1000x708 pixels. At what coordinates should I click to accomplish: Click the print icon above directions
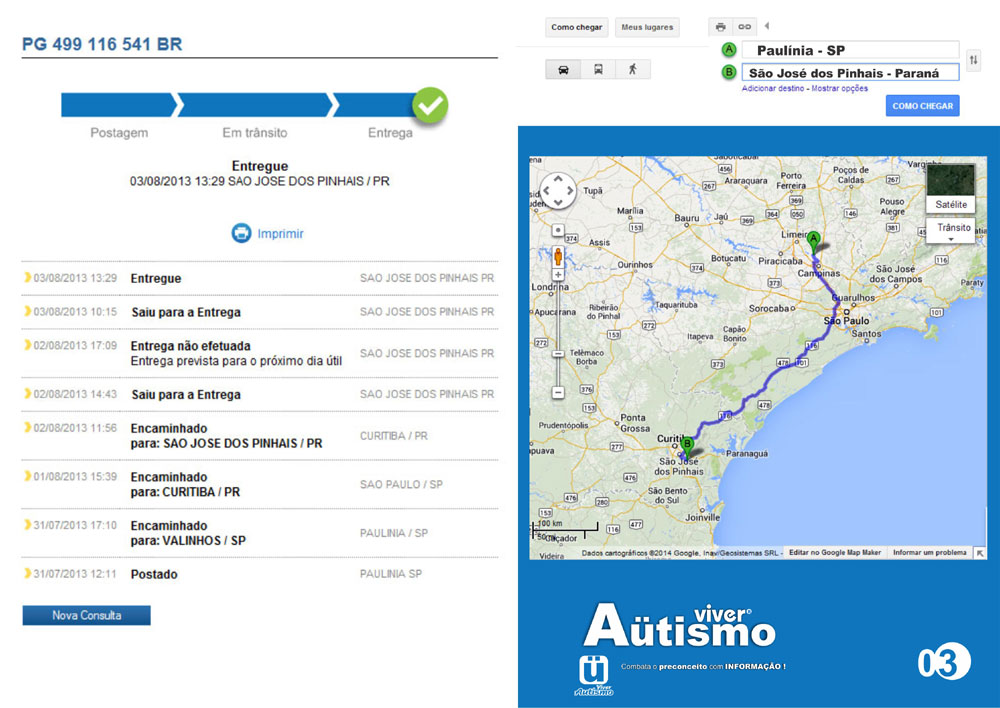pos(720,27)
